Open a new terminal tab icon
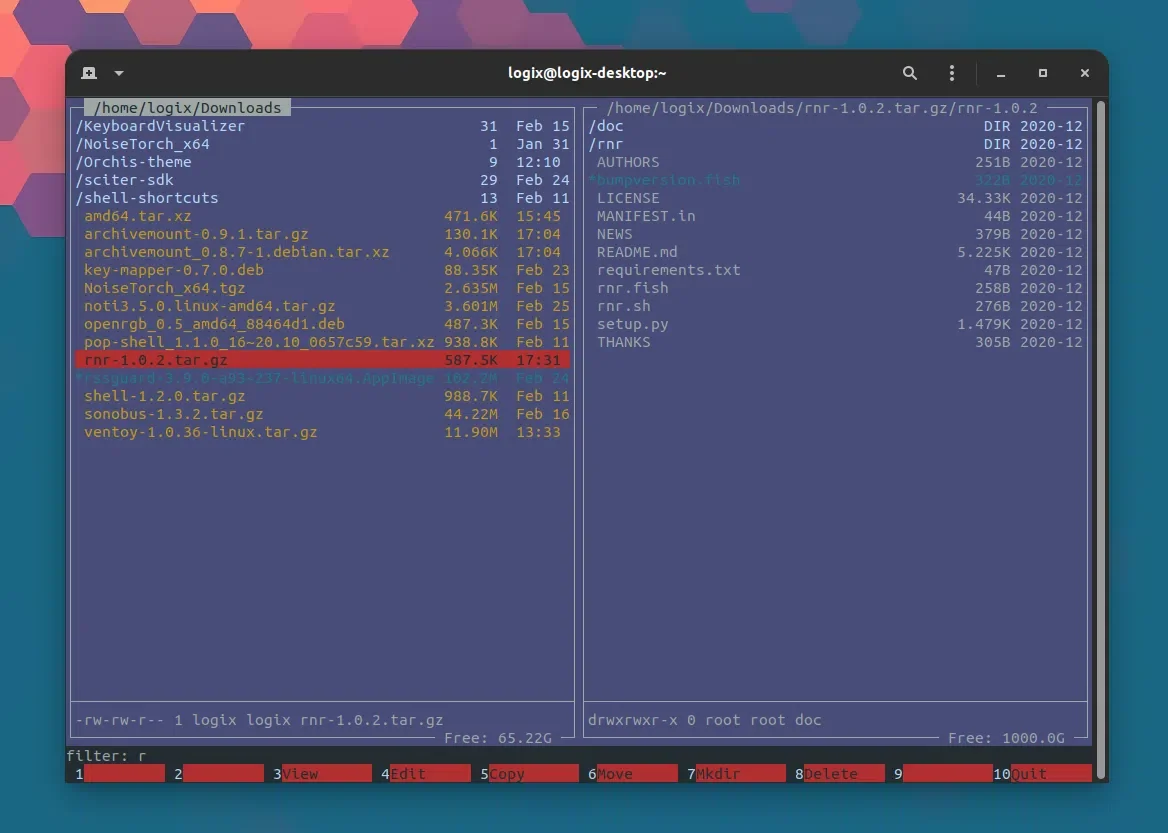The width and height of the screenshot is (1168, 833). pyautogui.click(x=89, y=73)
